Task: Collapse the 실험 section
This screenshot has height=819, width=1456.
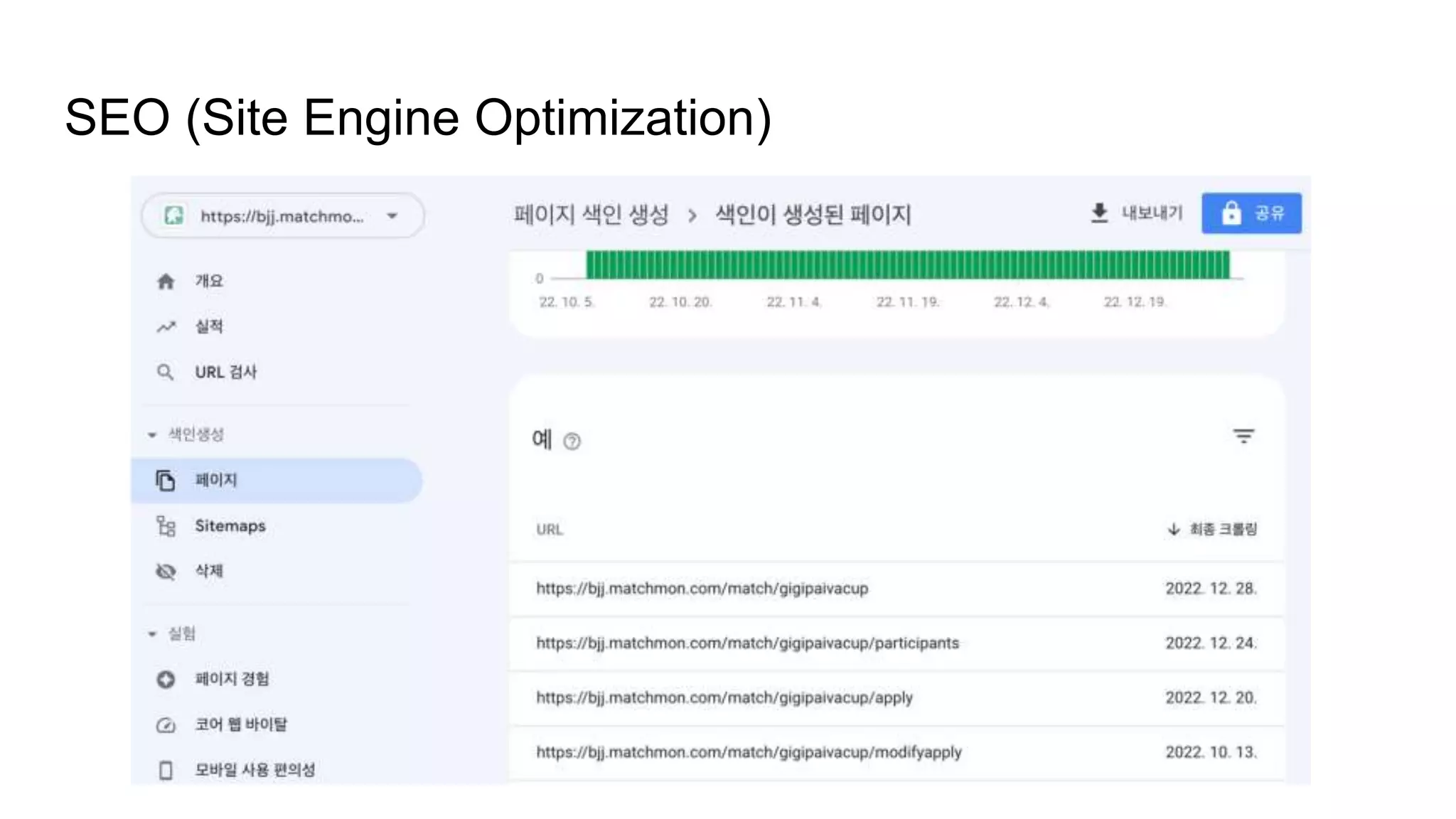Action: 172,633
